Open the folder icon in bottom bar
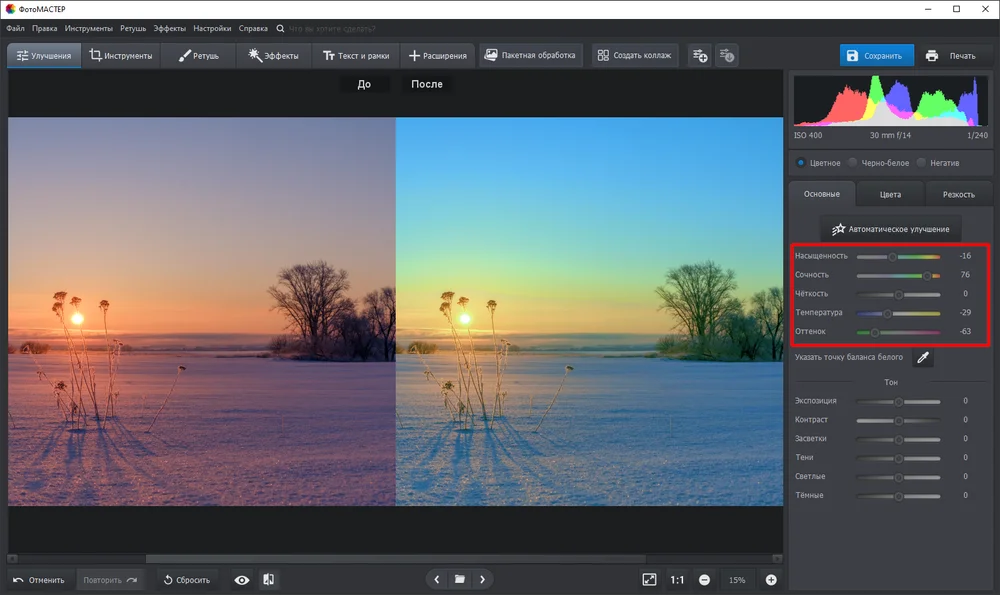Screen dimensions: 1000x595 point(459,580)
